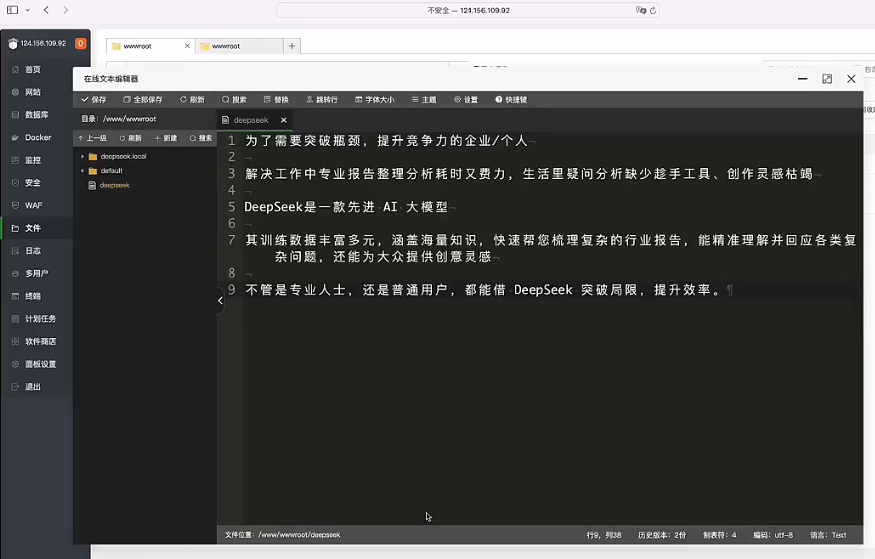Click line number 9 in gutter
875x559 pixels.
pyautogui.click(x=232, y=290)
